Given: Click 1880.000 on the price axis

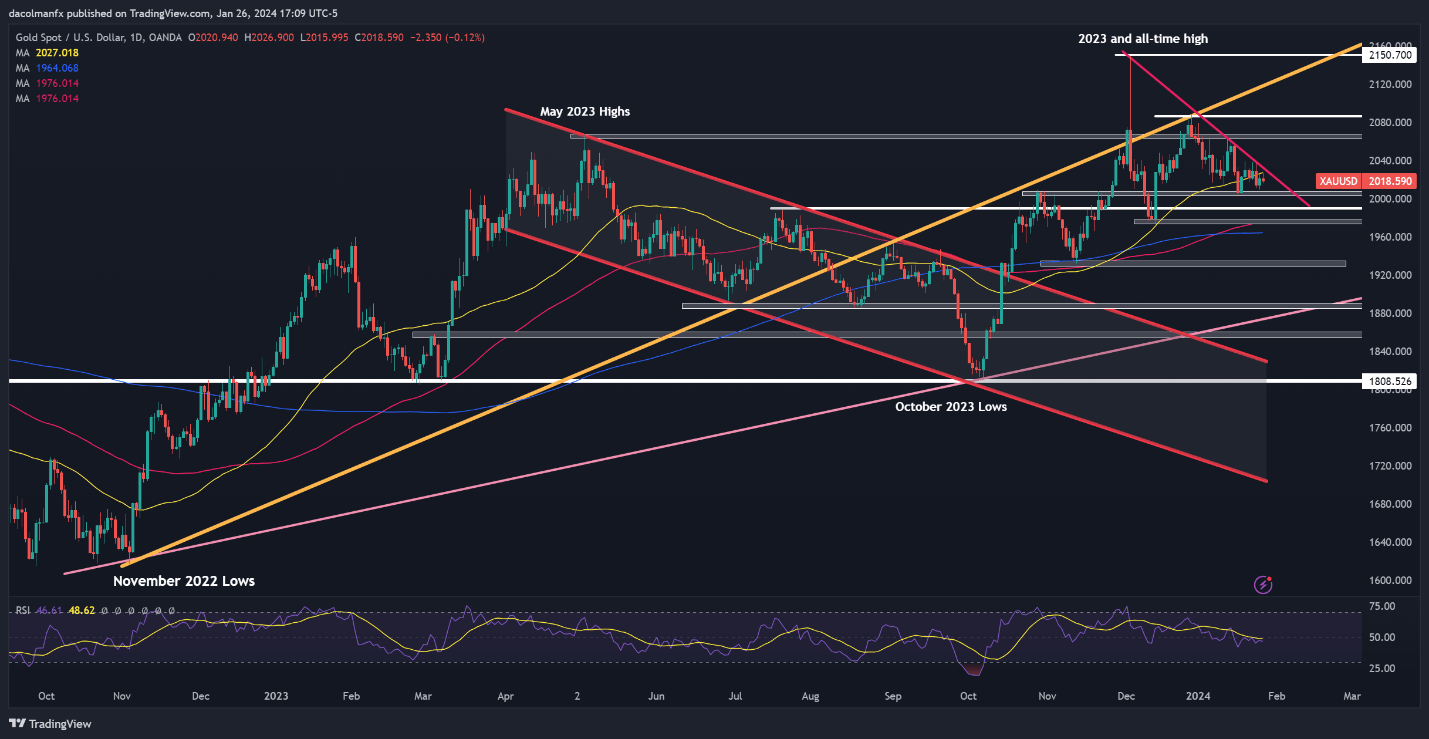Looking at the screenshot, I should [1391, 313].
